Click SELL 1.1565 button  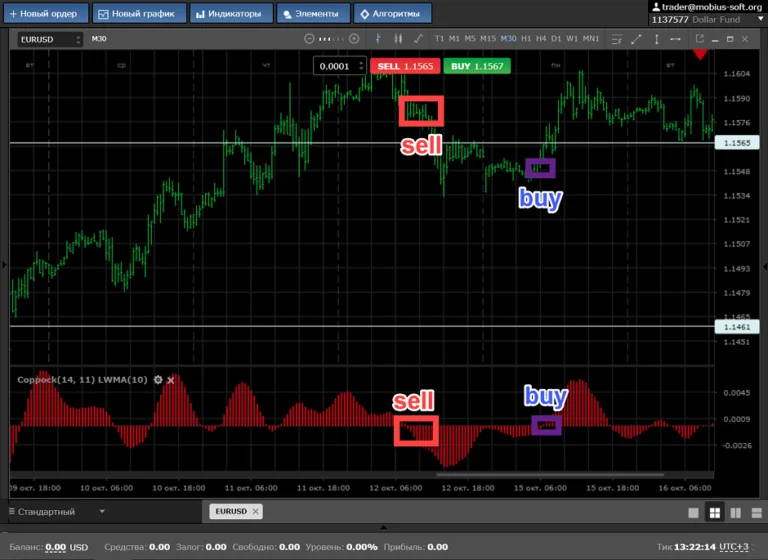click(405, 66)
